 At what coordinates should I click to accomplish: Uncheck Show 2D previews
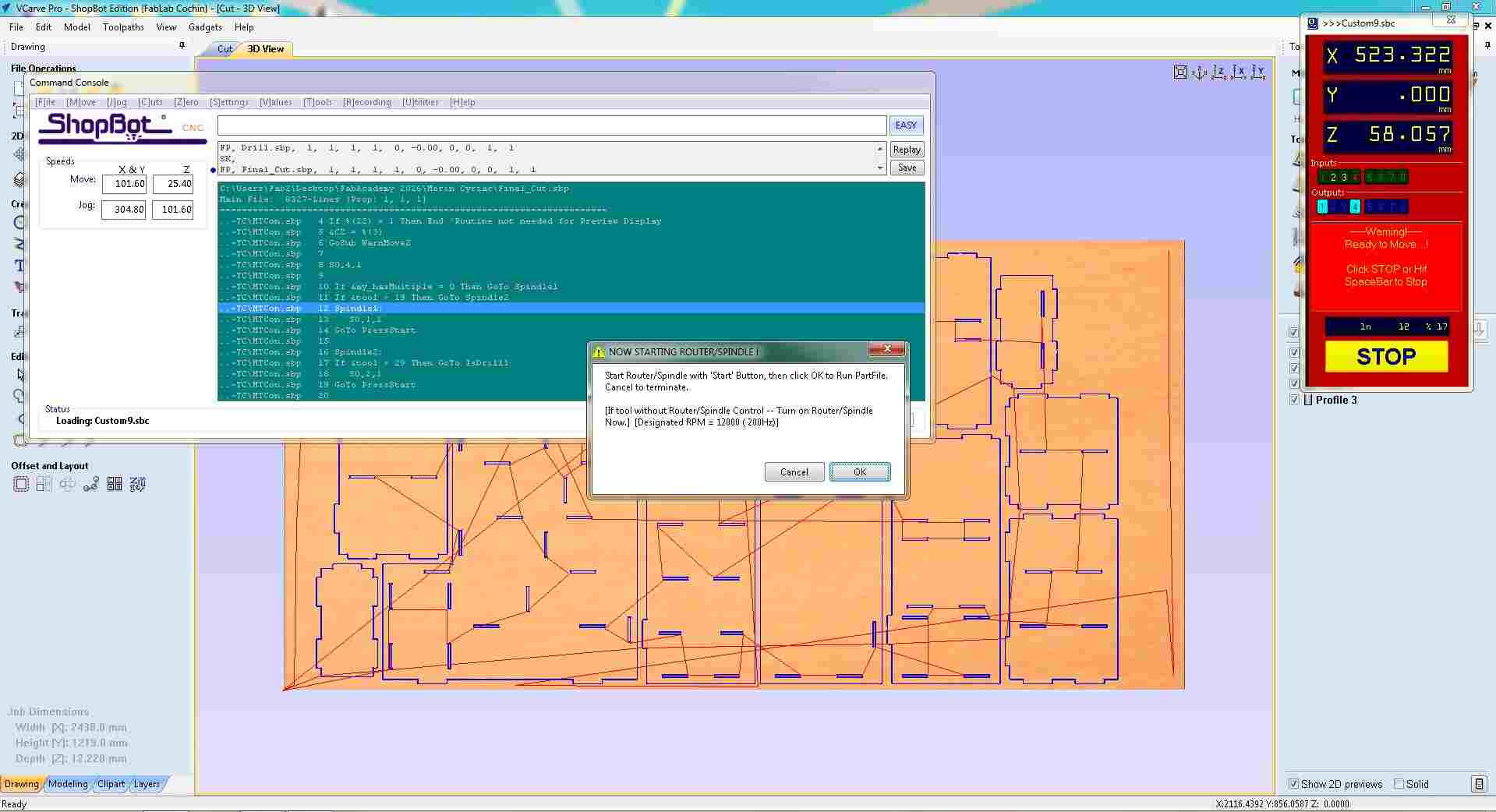[1293, 785]
